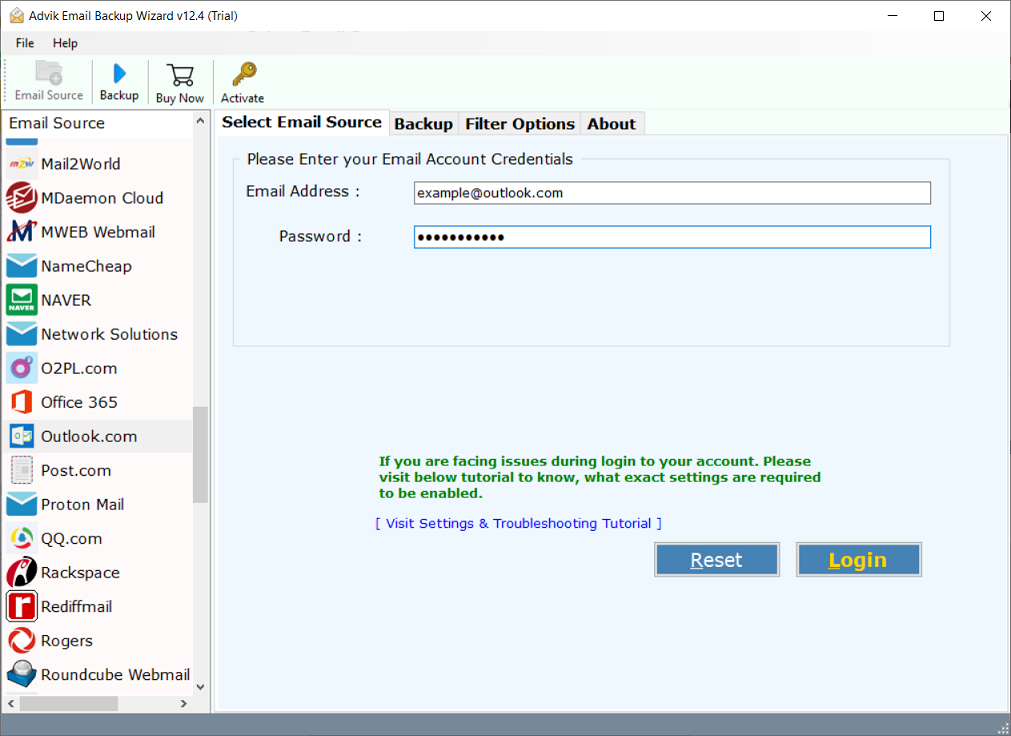
Task: Pick the Rediffmail red icon
Action: coord(22,606)
